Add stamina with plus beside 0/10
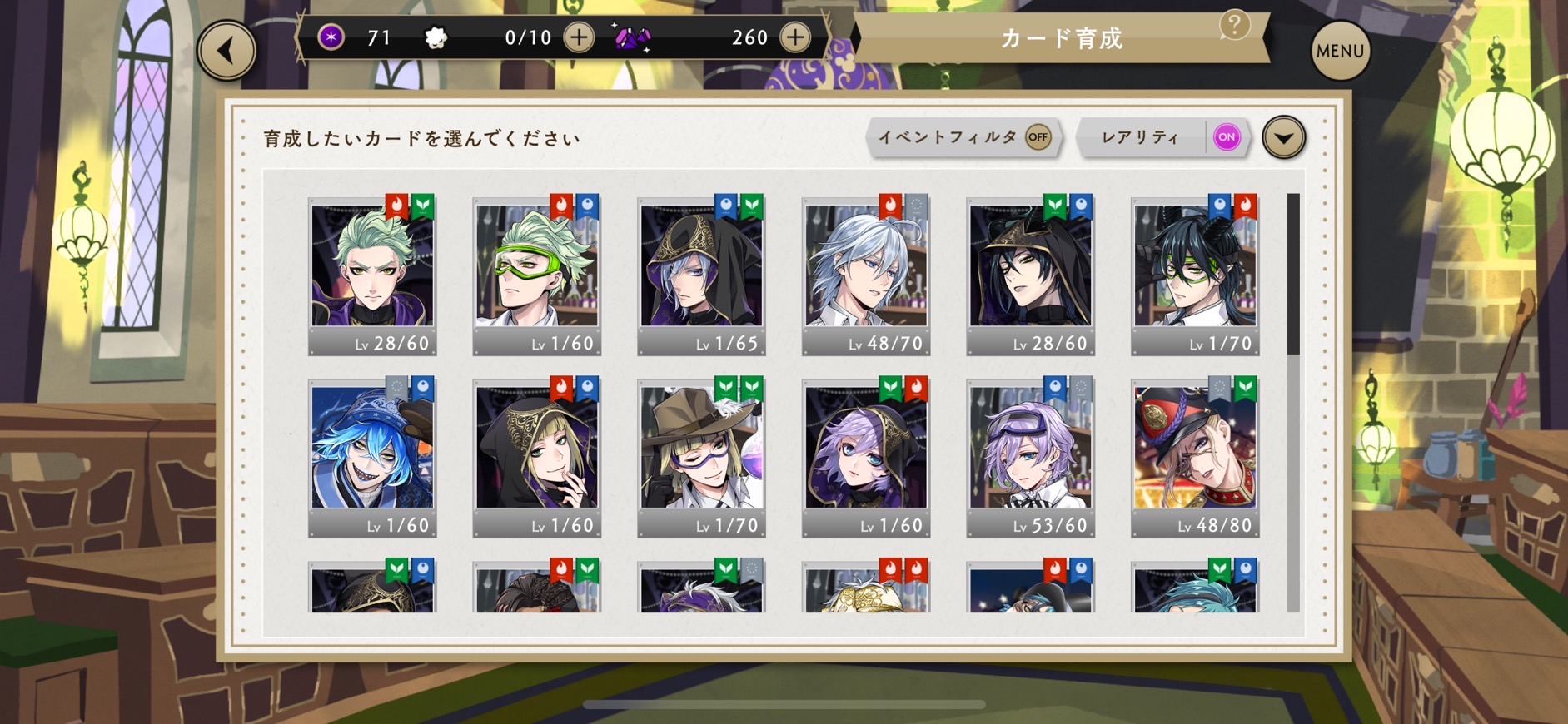This screenshot has height=724, width=1568. 579,37
